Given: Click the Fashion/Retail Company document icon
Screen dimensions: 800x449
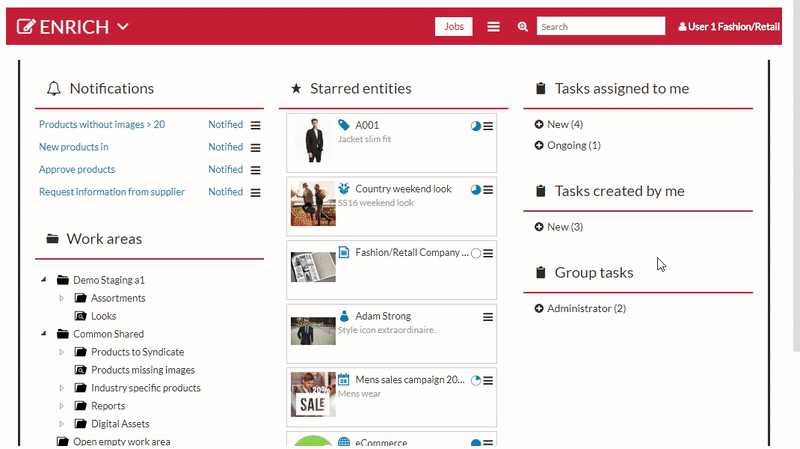Looking at the screenshot, I should pyautogui.click(x=344, y=252).
